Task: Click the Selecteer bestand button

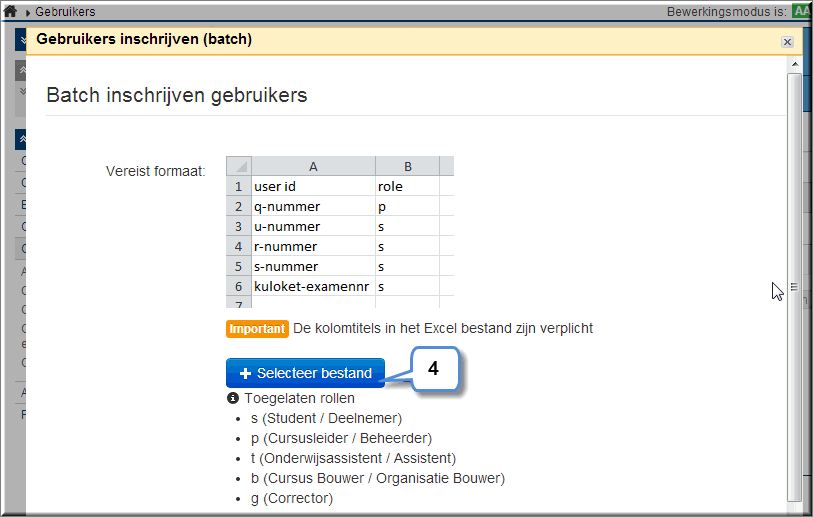Action: pyautogui.click(x=305, y=373)
